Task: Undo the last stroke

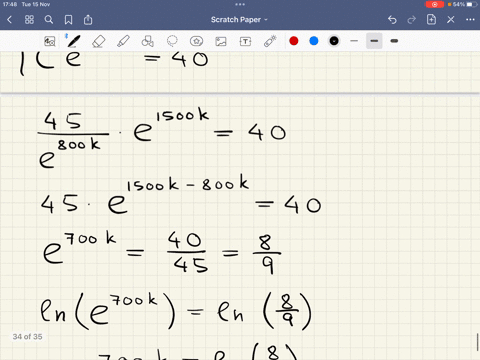Action: pyautogui.click(x=392, y=20)
